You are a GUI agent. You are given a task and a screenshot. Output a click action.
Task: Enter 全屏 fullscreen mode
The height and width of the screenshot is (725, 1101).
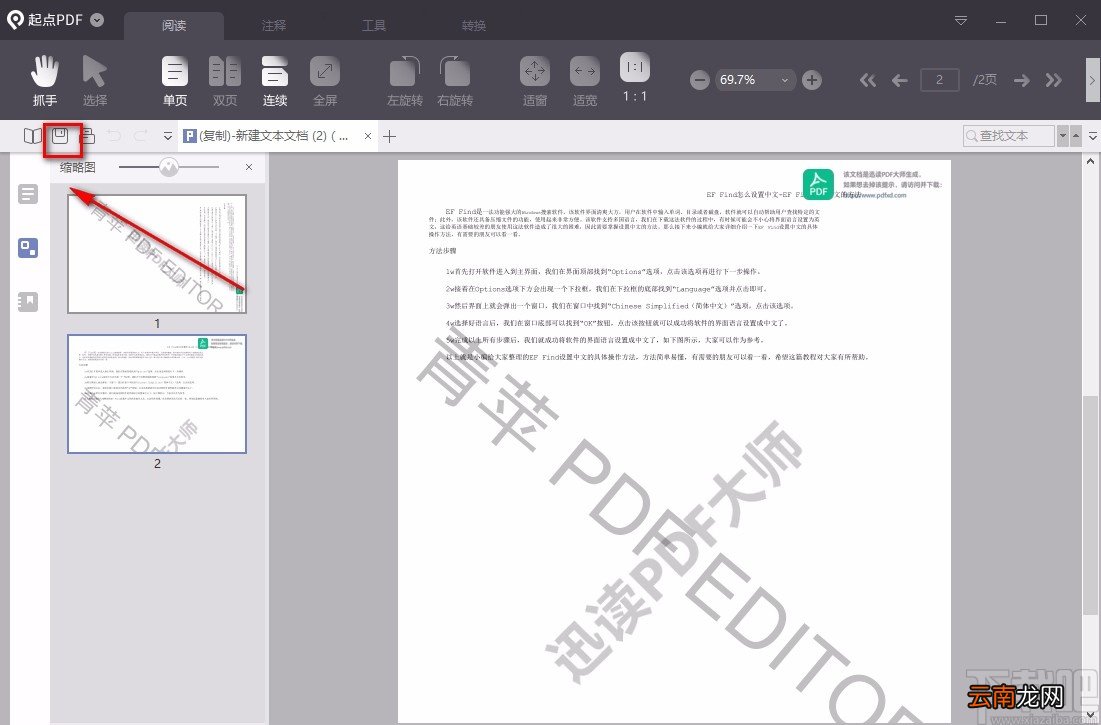pyautogui.click(x=324, y=80)
